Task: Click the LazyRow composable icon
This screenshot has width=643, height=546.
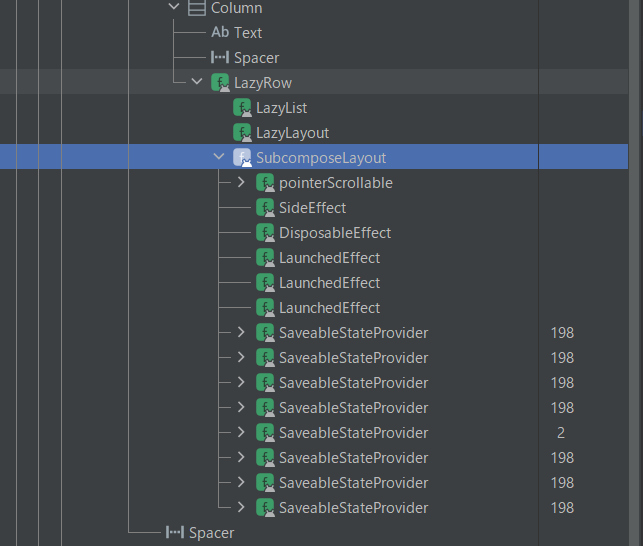Action: (x=220, y=82)
